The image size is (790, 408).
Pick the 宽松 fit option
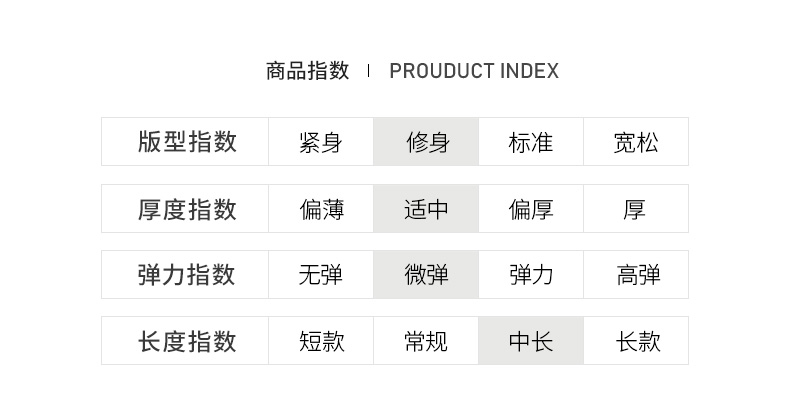click(x=635, y=142)
